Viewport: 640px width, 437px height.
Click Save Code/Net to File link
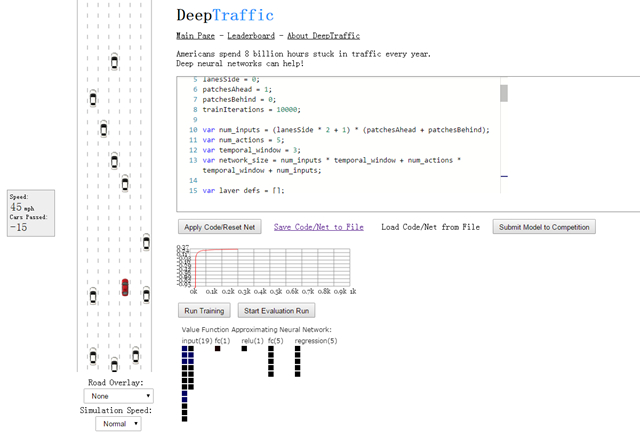[x=320, y=227]
